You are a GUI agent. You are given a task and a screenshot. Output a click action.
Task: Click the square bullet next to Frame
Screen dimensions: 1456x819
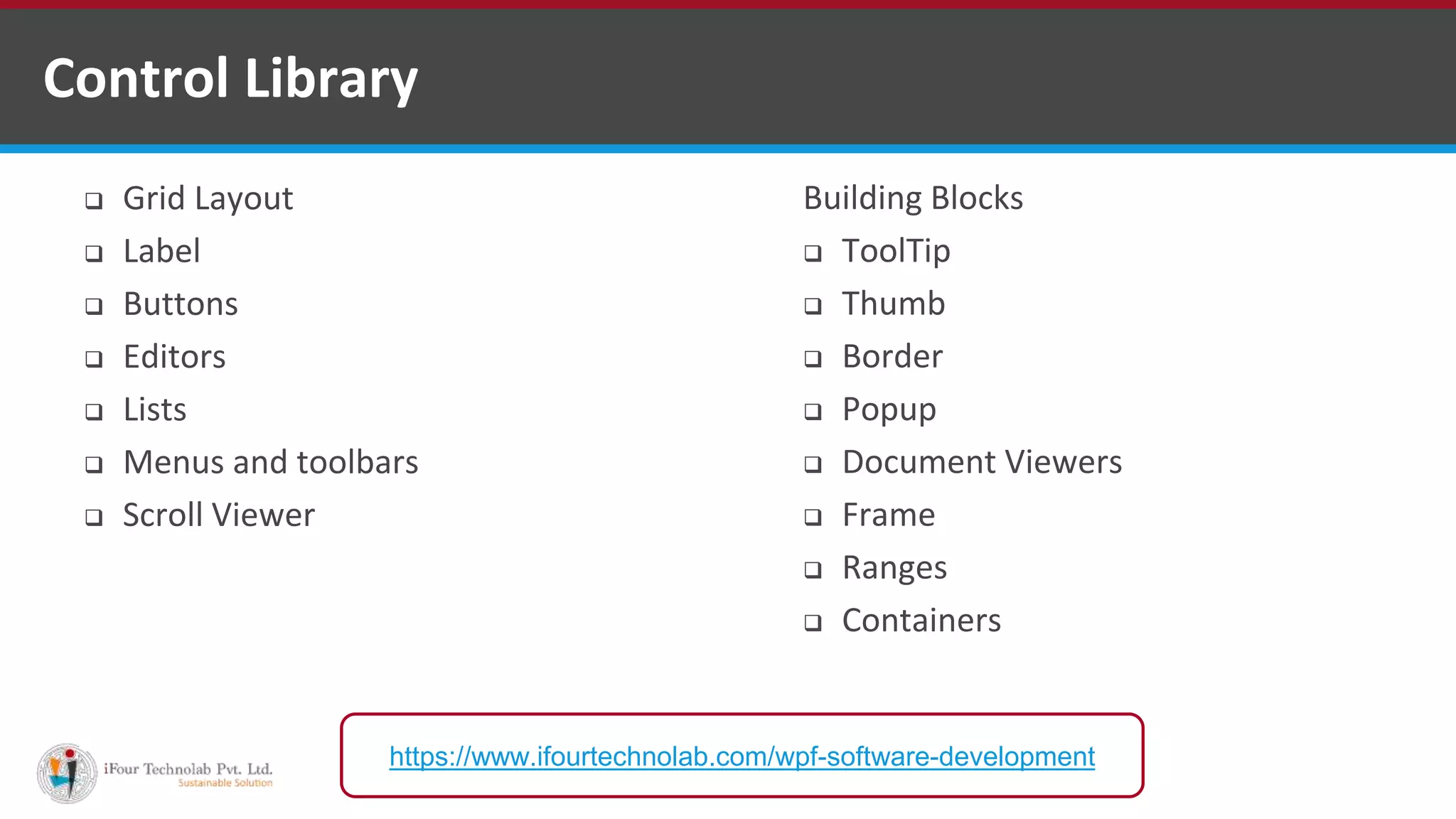coord(813,517)
